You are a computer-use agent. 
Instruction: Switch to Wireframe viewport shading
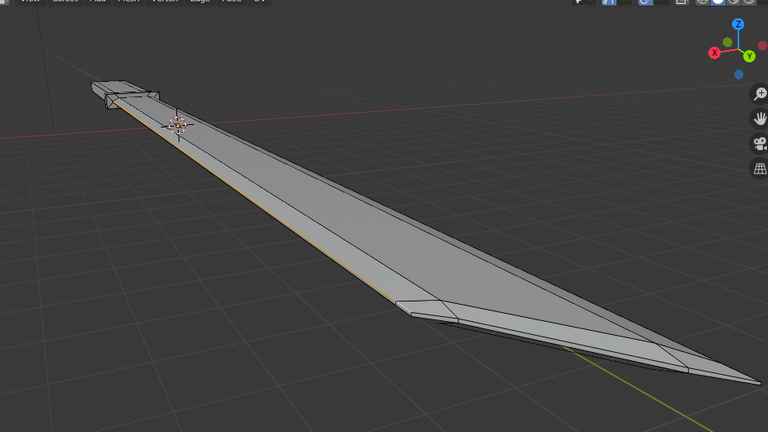(x=702, y=2)
